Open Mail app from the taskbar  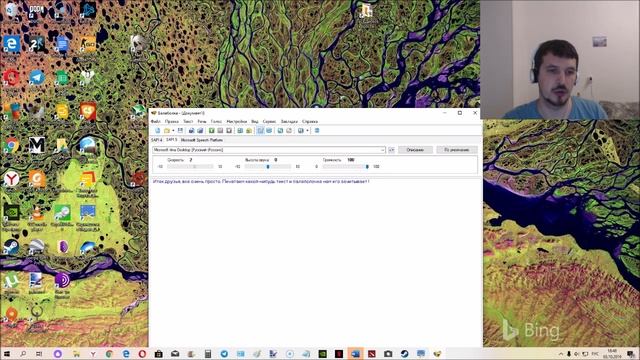click(175, 354)
